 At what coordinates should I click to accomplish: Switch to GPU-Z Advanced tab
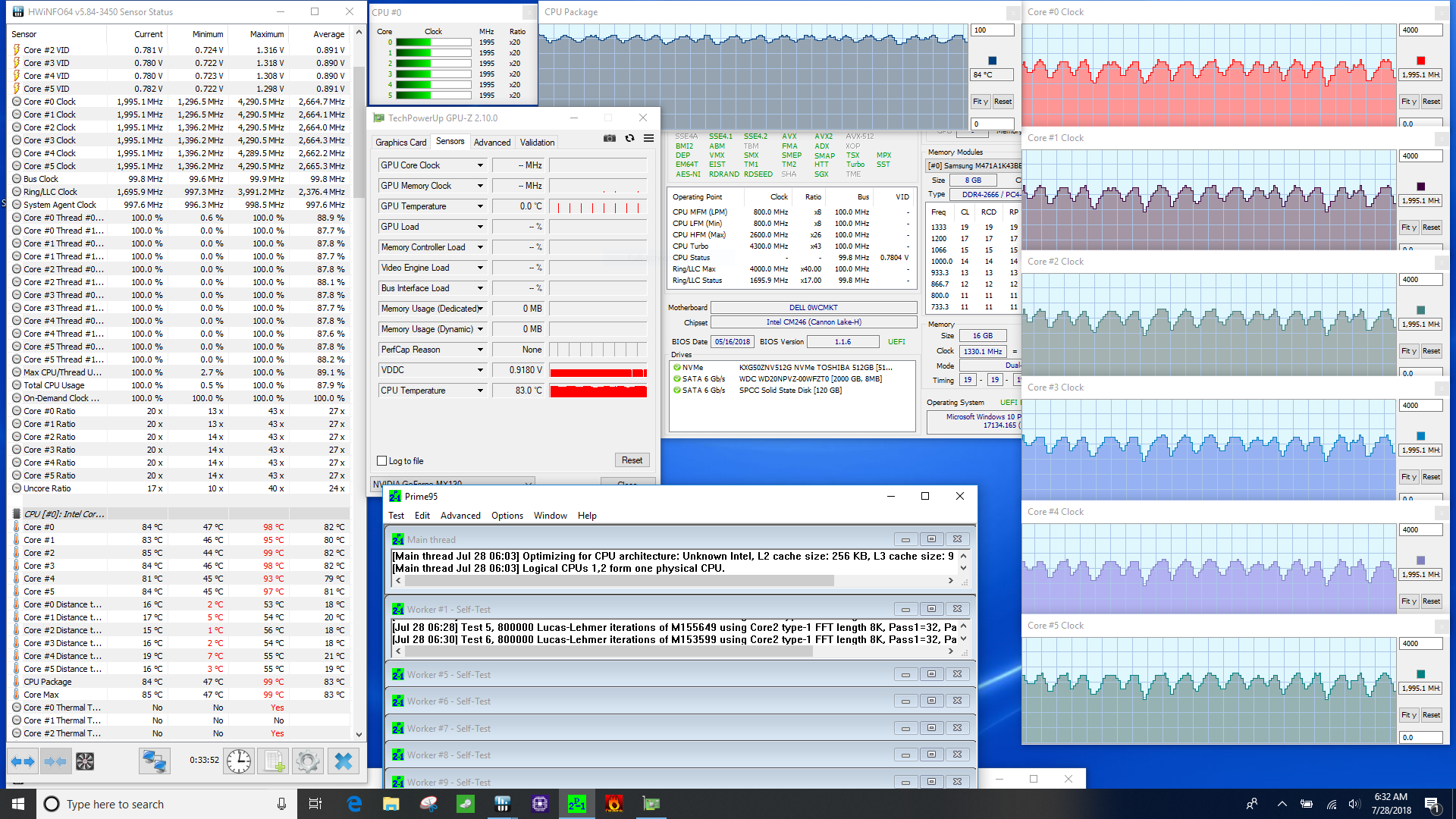tap(492, 143)
